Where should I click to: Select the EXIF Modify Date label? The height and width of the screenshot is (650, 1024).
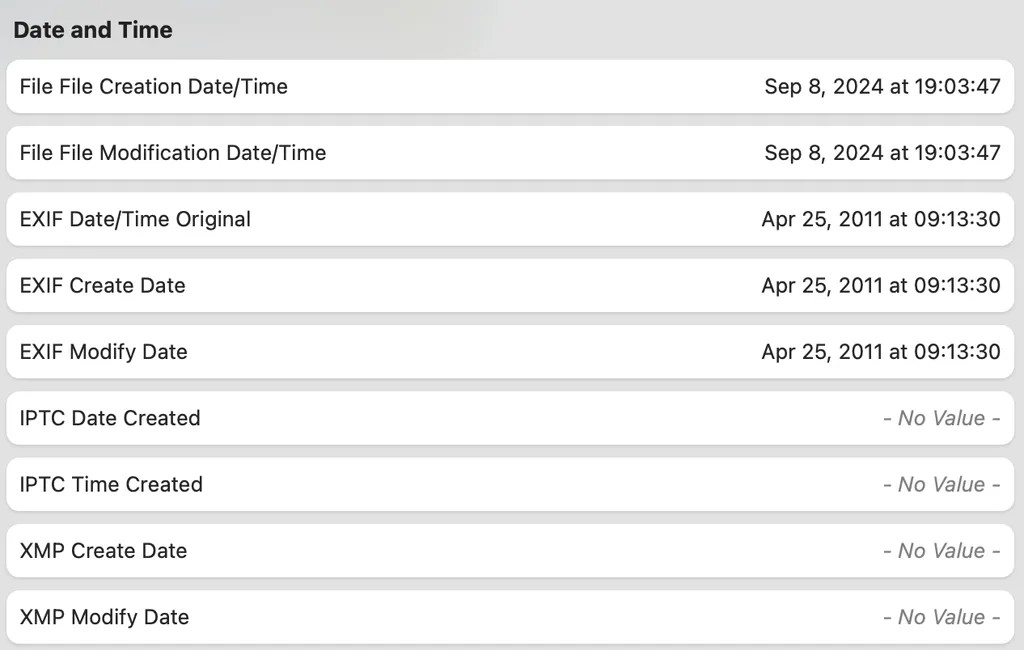104,352
